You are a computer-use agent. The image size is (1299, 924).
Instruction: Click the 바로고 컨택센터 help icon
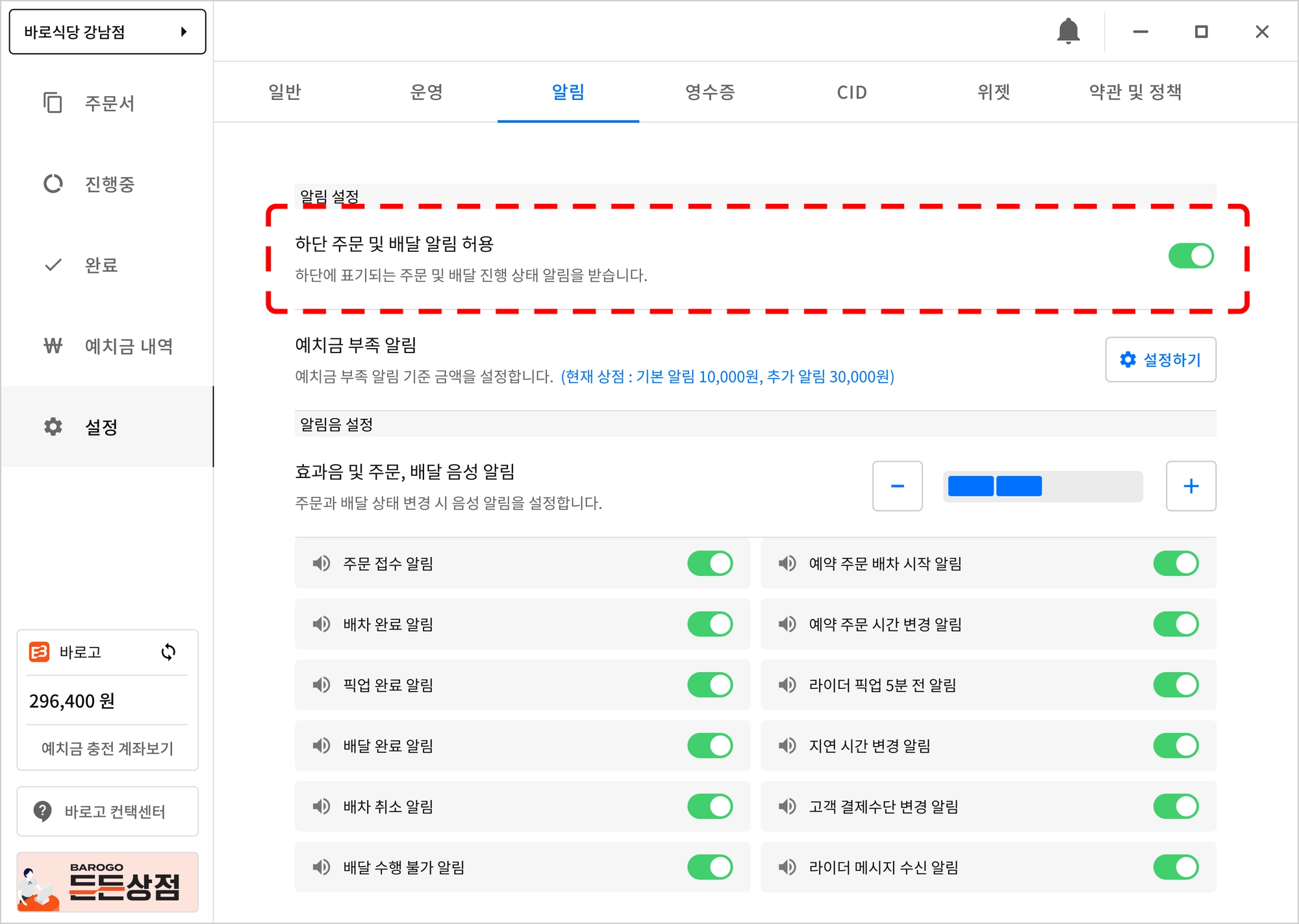43,811
